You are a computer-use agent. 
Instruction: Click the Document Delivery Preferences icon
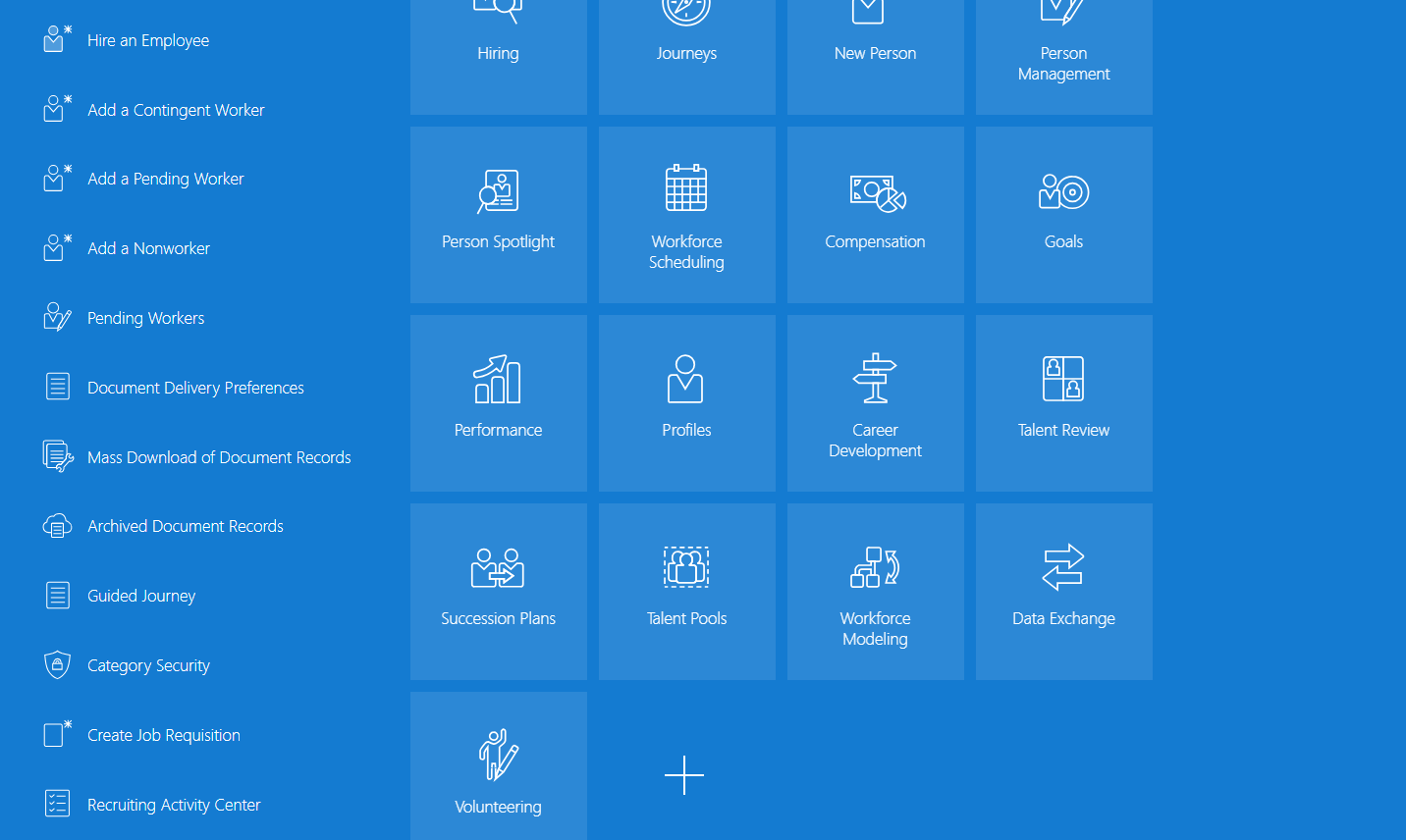click(x=58, y=387)
